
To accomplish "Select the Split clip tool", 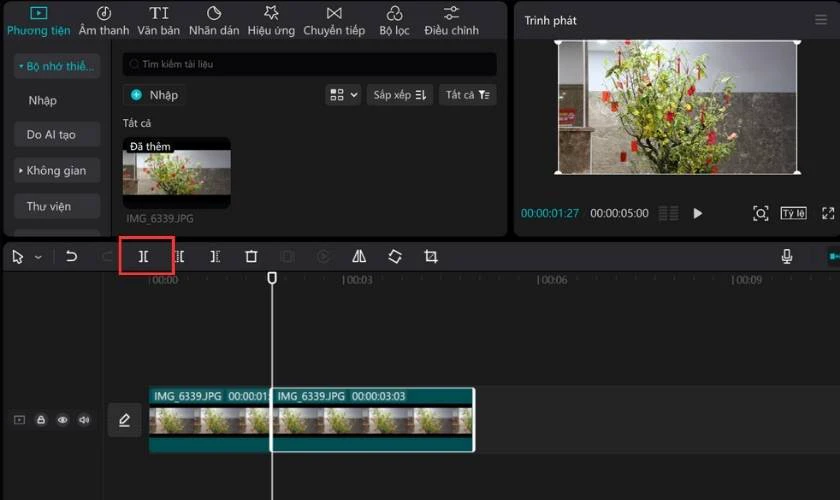I will coord(144,257).
